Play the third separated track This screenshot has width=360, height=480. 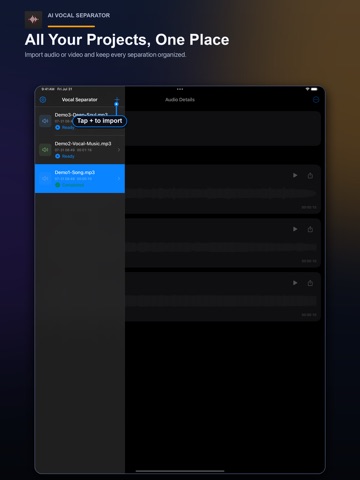295,283
